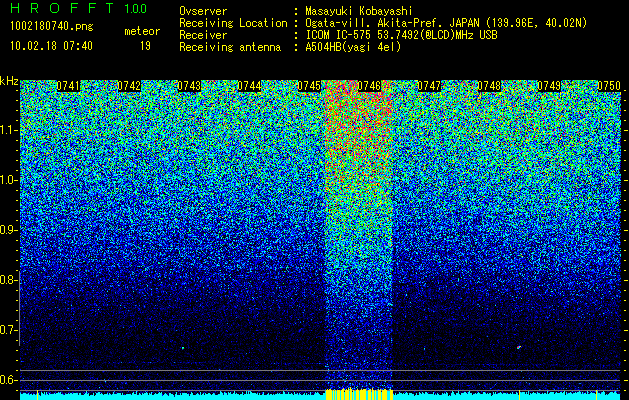The image size is (629, 400).
Task: Click the meteor count value 19
Action: click(x=145, y=46)
